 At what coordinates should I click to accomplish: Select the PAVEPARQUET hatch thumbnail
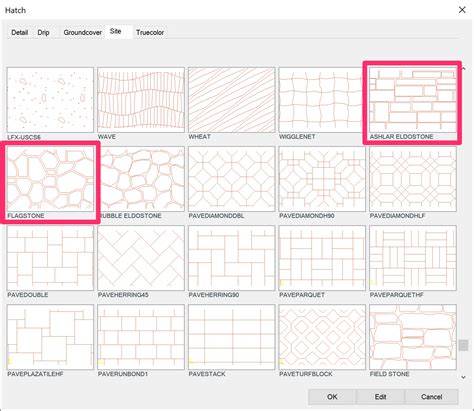322,258
